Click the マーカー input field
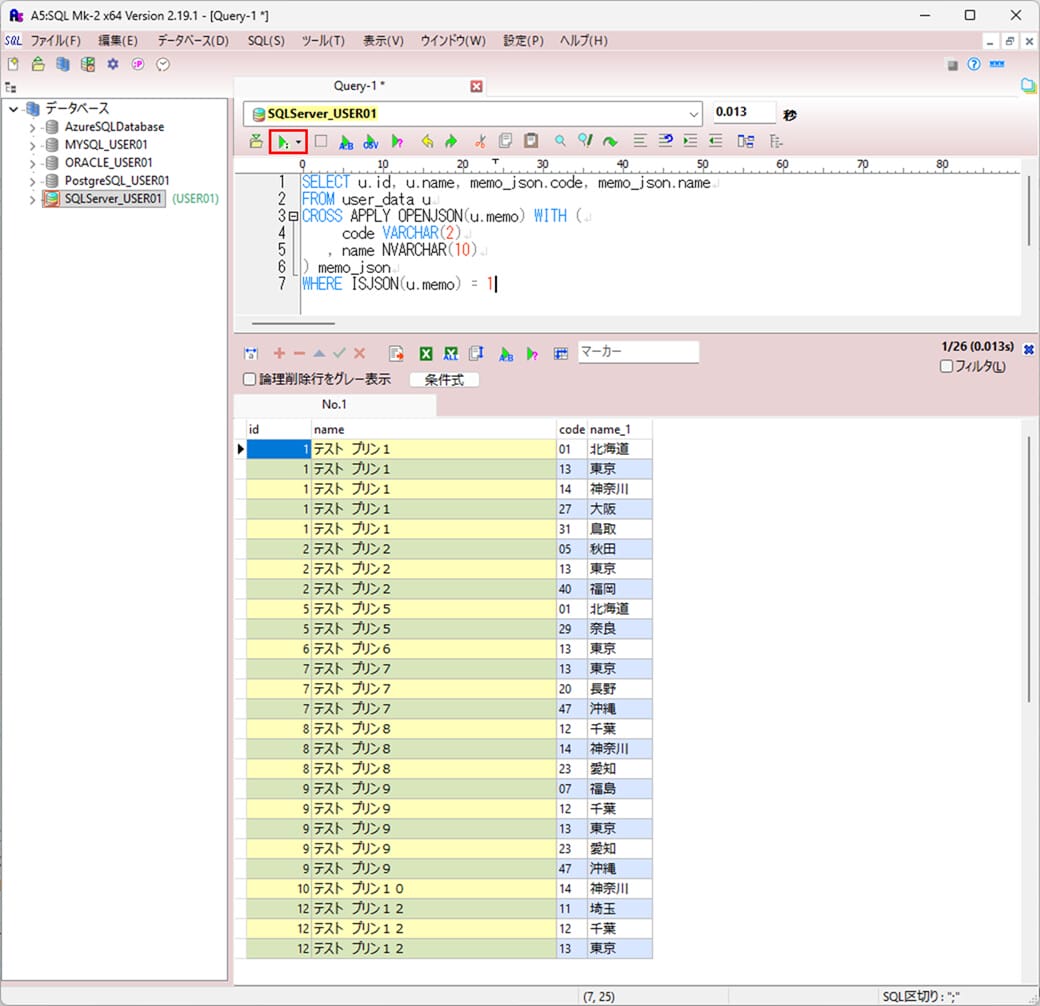 pyautogui.click(x=638, y=352)
